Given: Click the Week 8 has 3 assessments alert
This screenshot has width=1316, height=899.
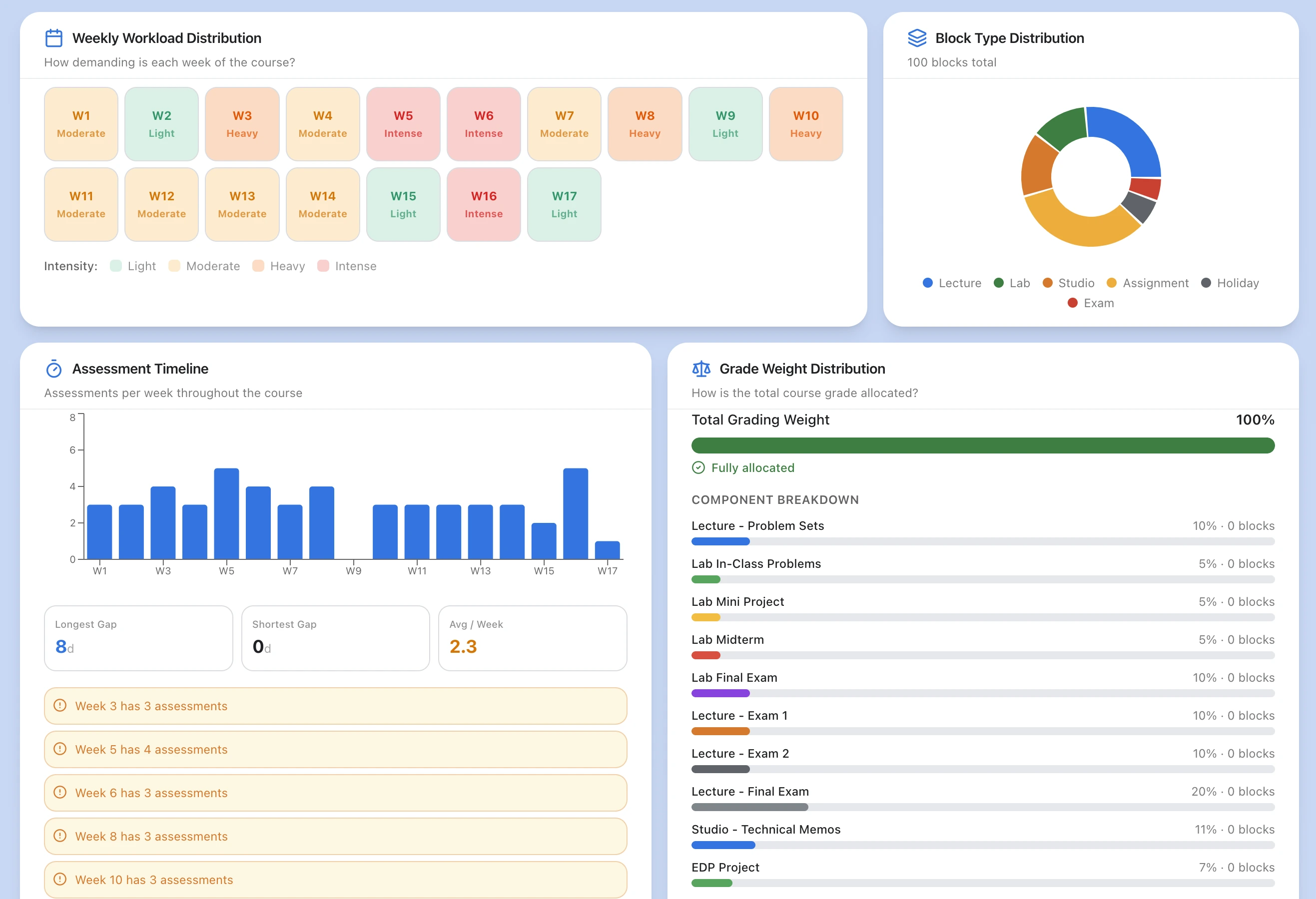Looking at the screenshot, I should tap(335, 836).
